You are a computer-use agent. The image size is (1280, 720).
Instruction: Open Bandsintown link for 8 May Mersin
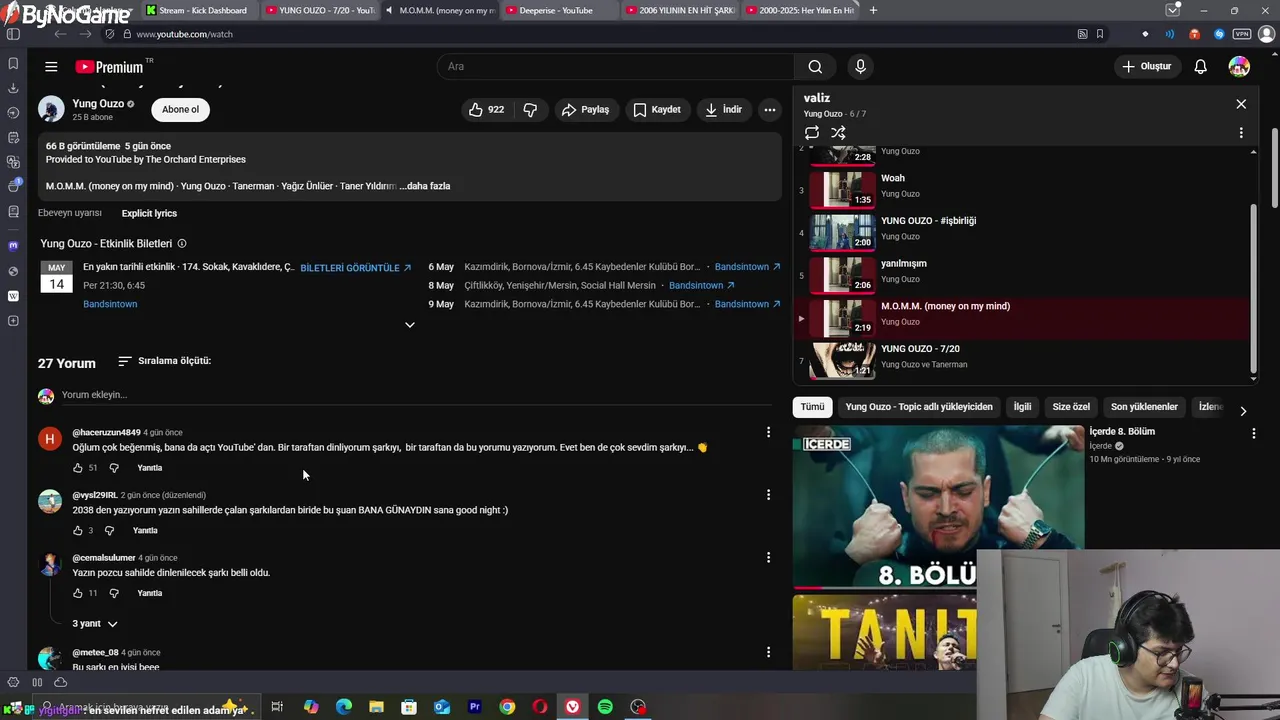(x=701, y=286)
